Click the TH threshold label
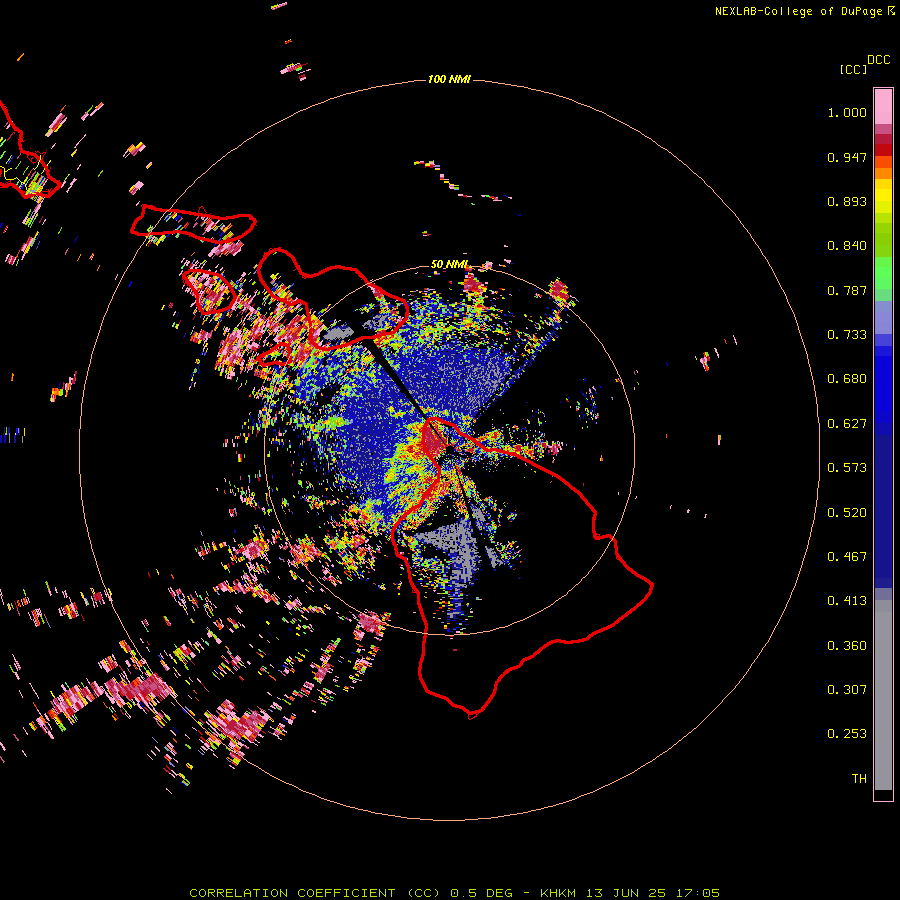This screenshot has width=900, height=900. pyautogui.click(x=859, y=779)
